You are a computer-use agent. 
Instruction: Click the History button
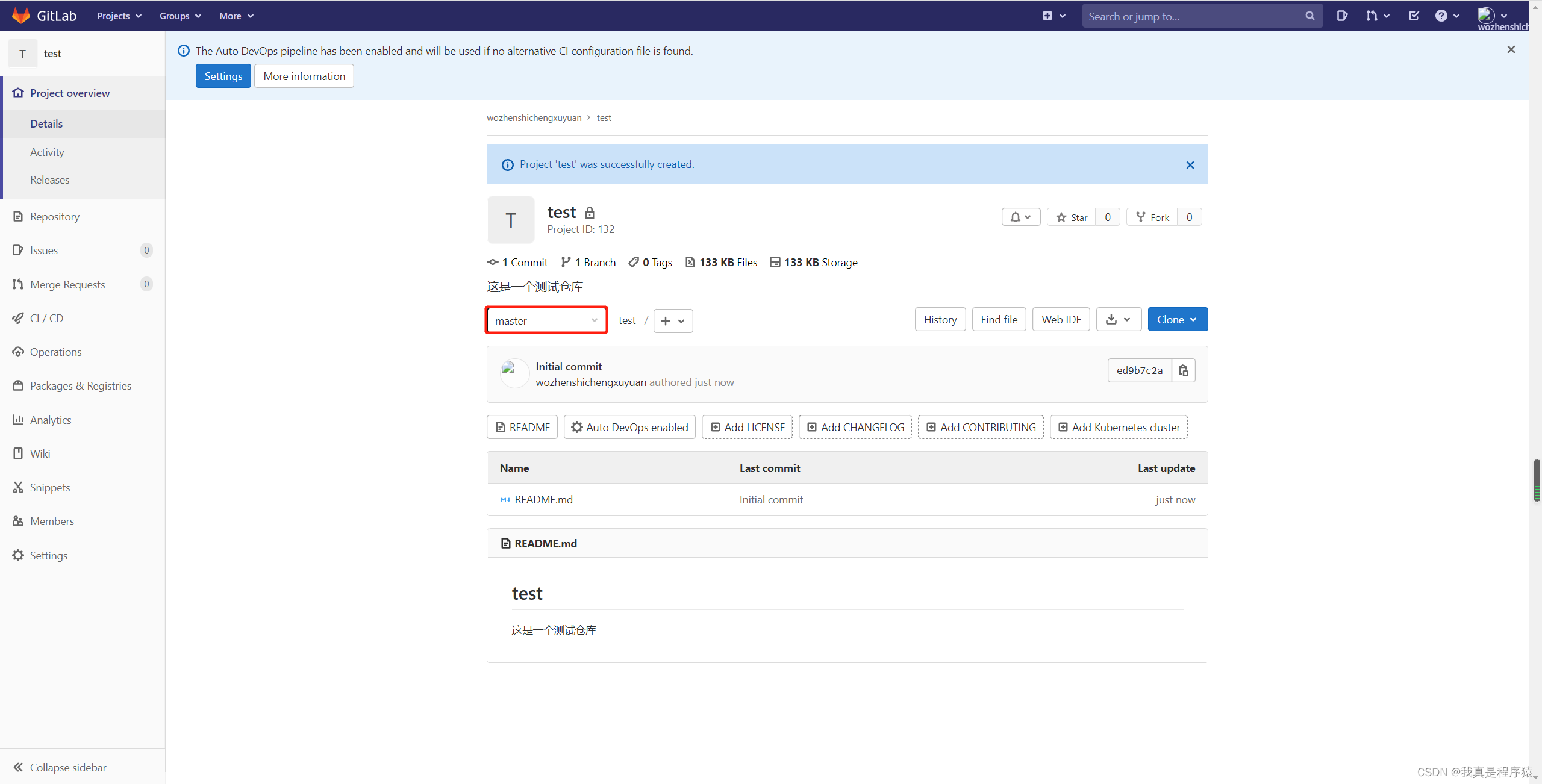point(940,319)
